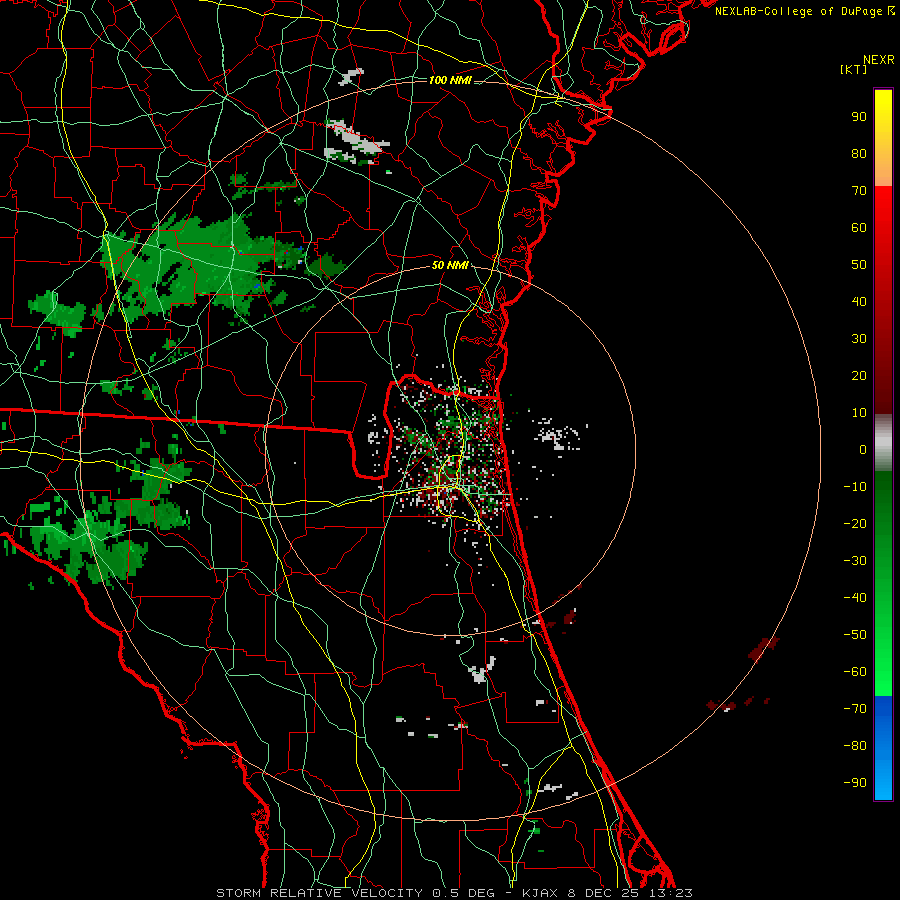Click the blue band of the color bar

tap(883, 748)
